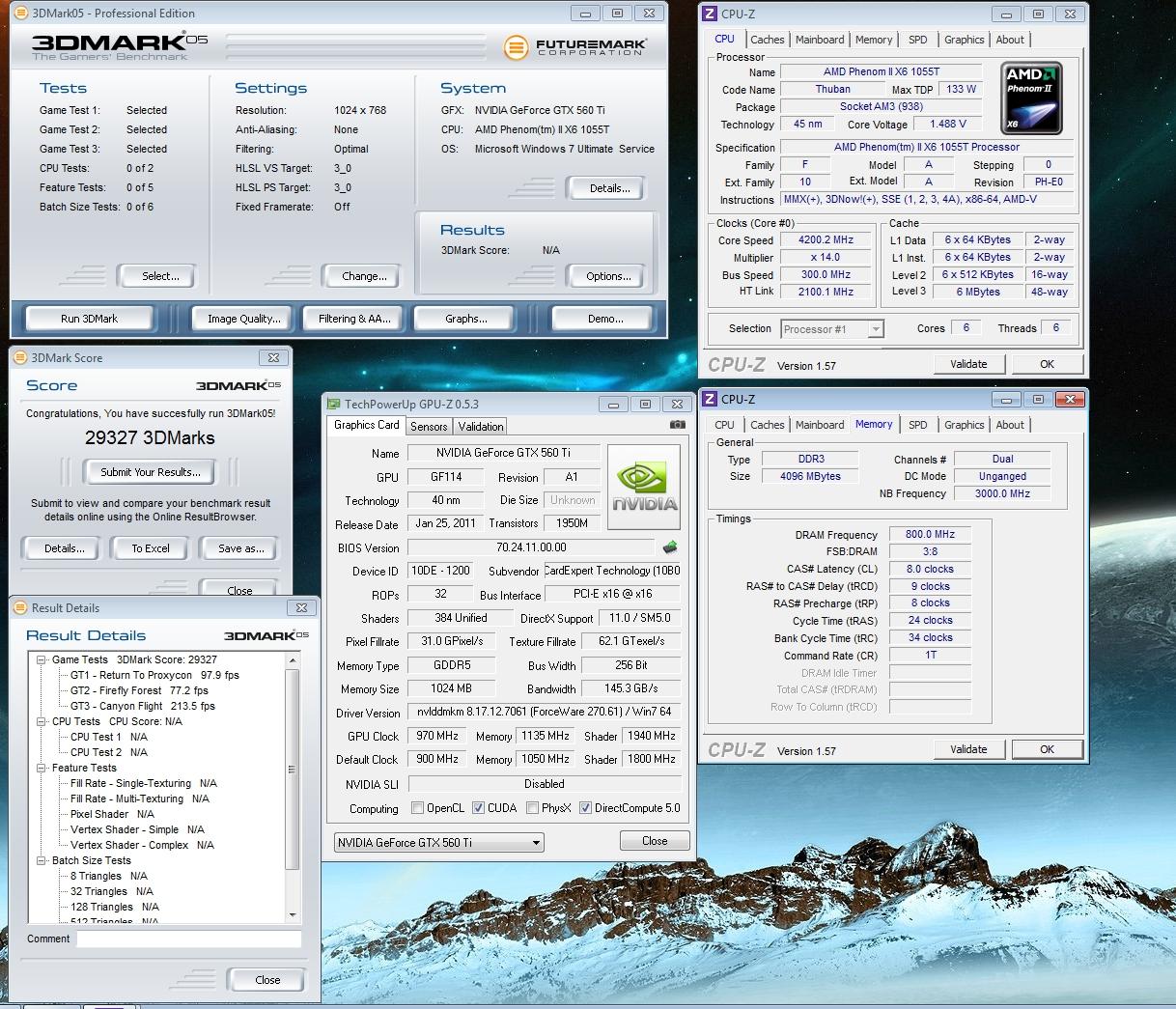Select the 128 Triangles result row

coord(115,907)
